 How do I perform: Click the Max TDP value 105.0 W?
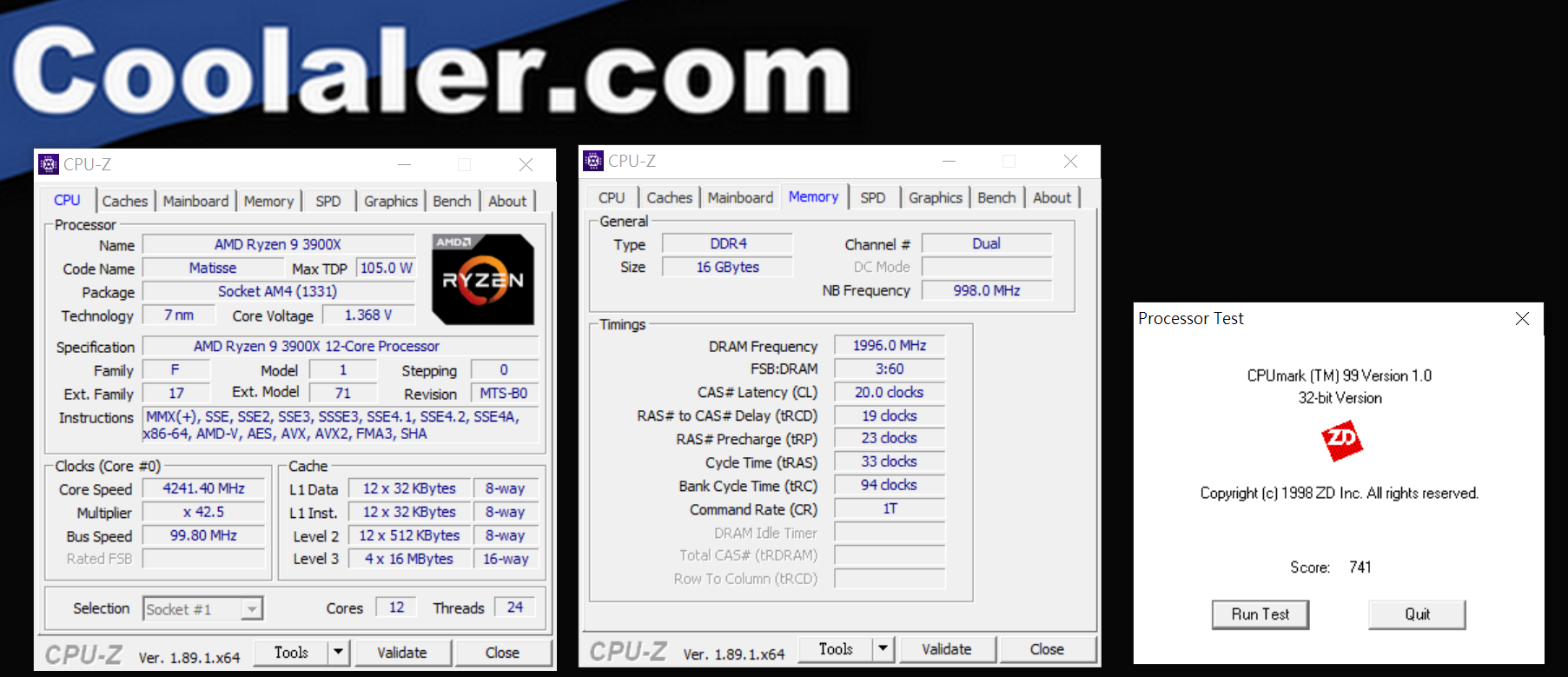[x=386, y=268]
